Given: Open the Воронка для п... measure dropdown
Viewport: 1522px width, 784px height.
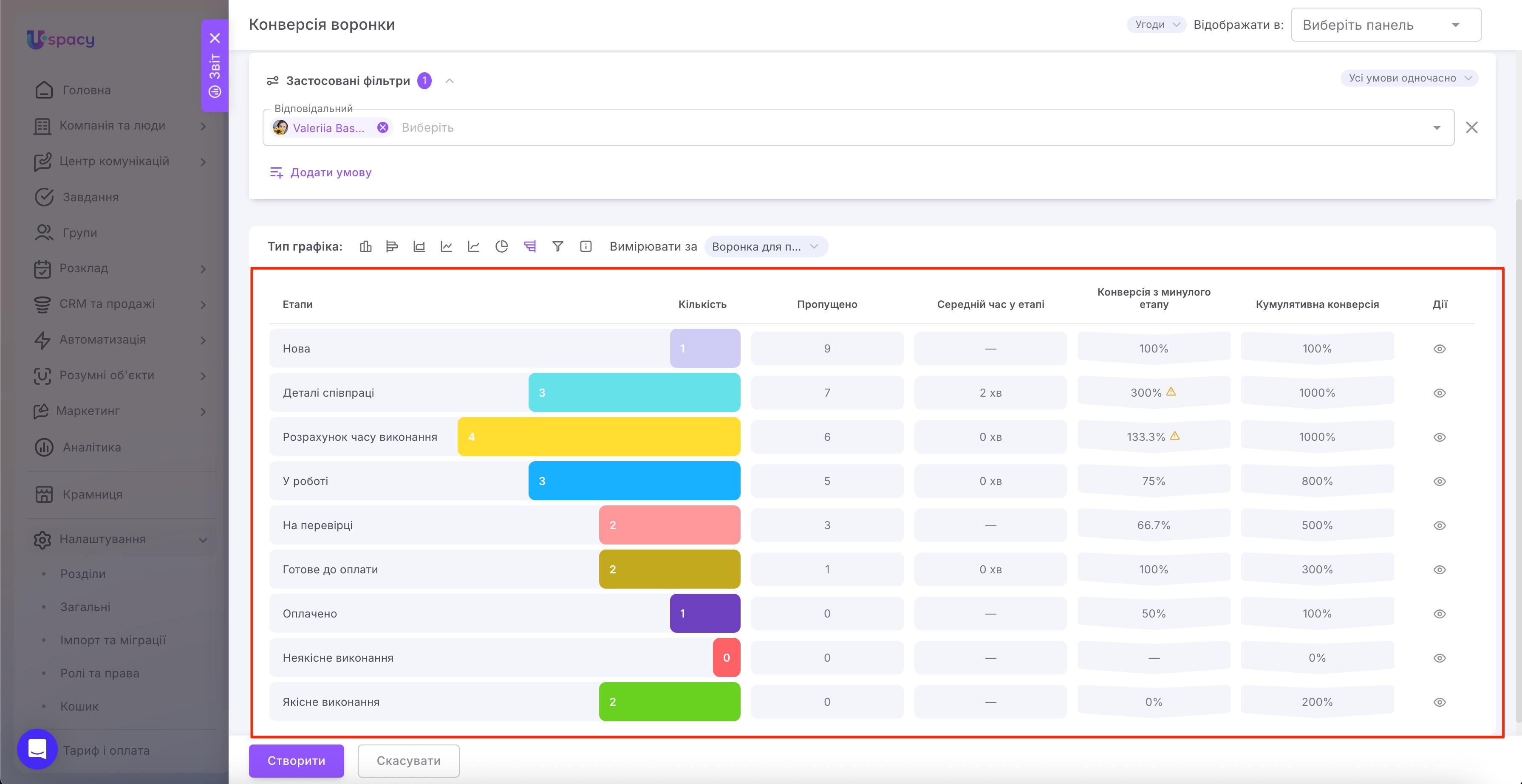Looking at the screenshot, I should [766, 247].
